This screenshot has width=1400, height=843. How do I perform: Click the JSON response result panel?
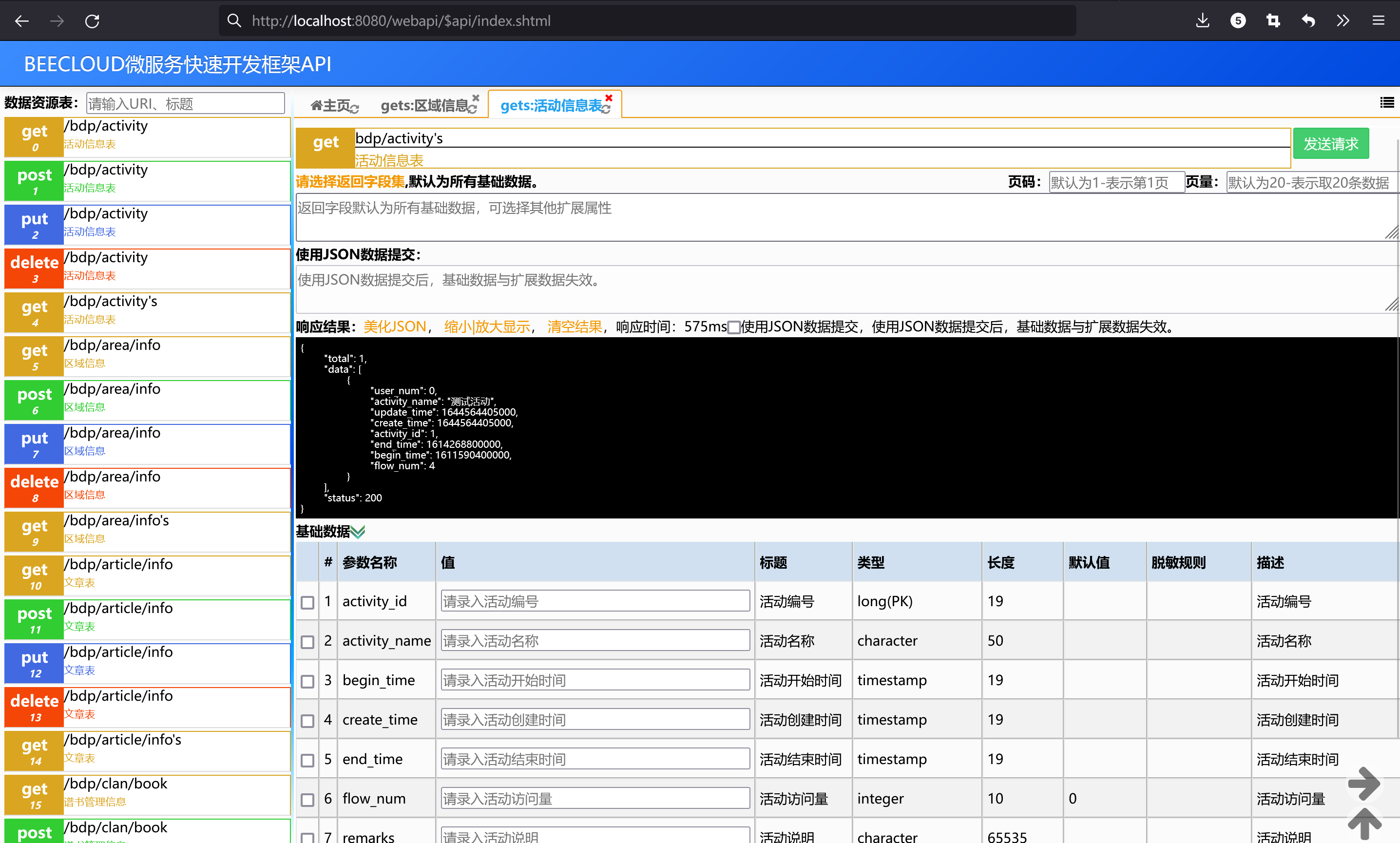(x=846, y=428)
